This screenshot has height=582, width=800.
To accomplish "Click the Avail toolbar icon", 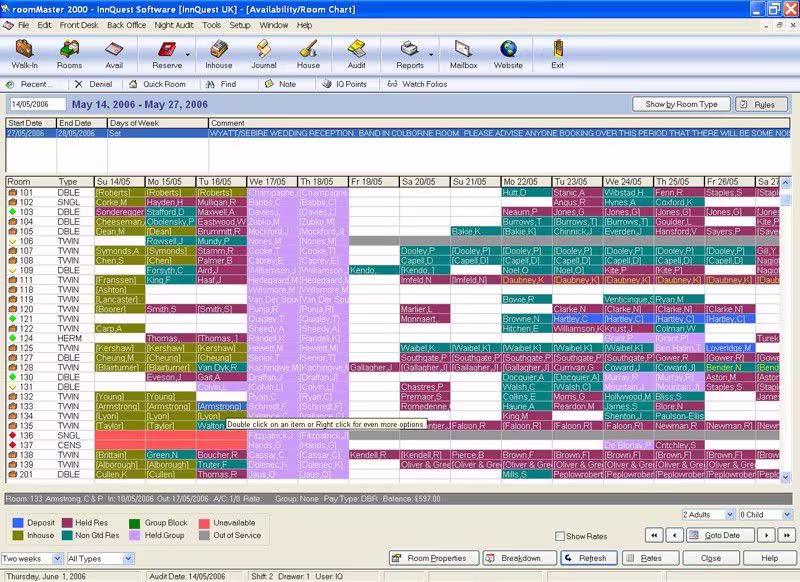I will point(114,54).
